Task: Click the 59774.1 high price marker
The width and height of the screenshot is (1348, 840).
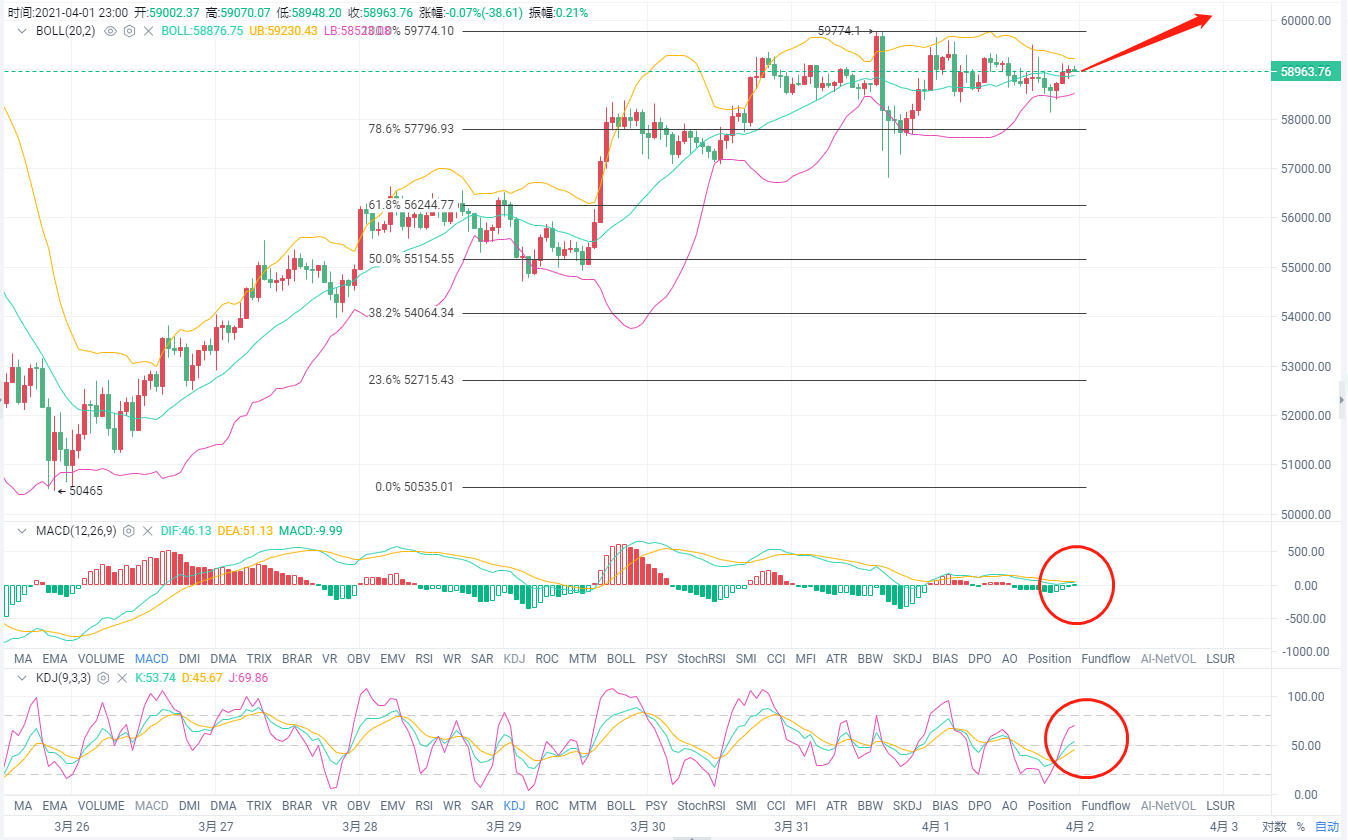Action: 846,31
